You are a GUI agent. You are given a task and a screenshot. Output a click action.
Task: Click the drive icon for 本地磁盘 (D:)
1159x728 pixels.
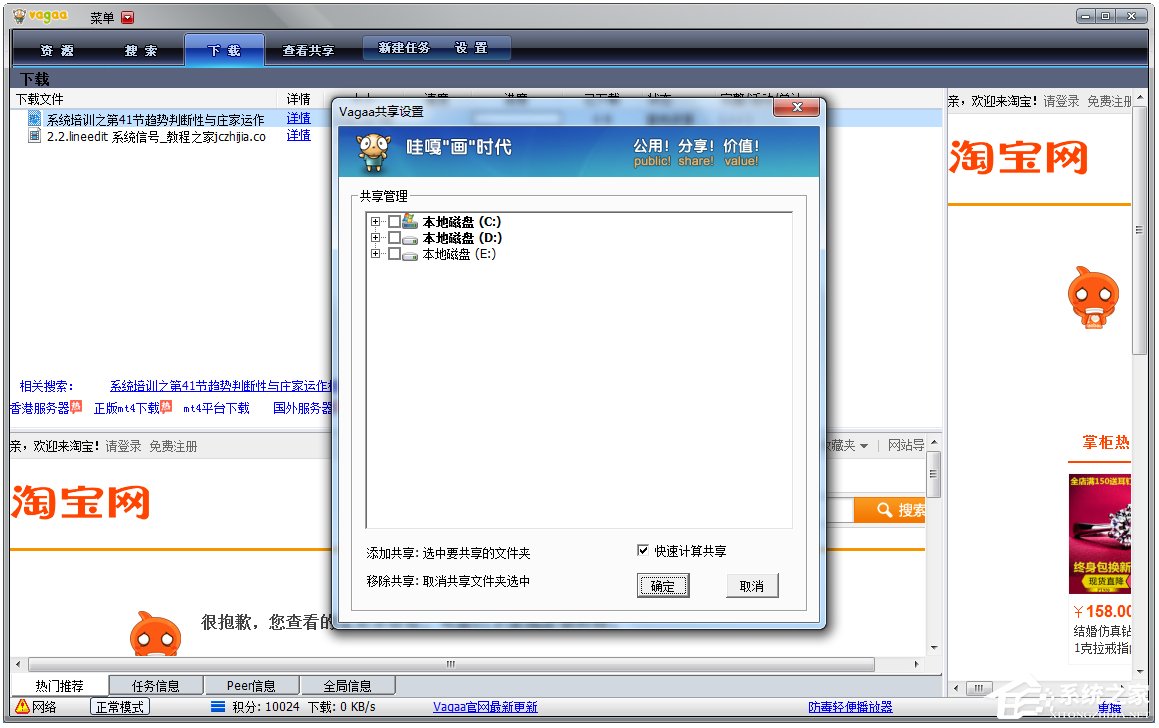point(410,238)
